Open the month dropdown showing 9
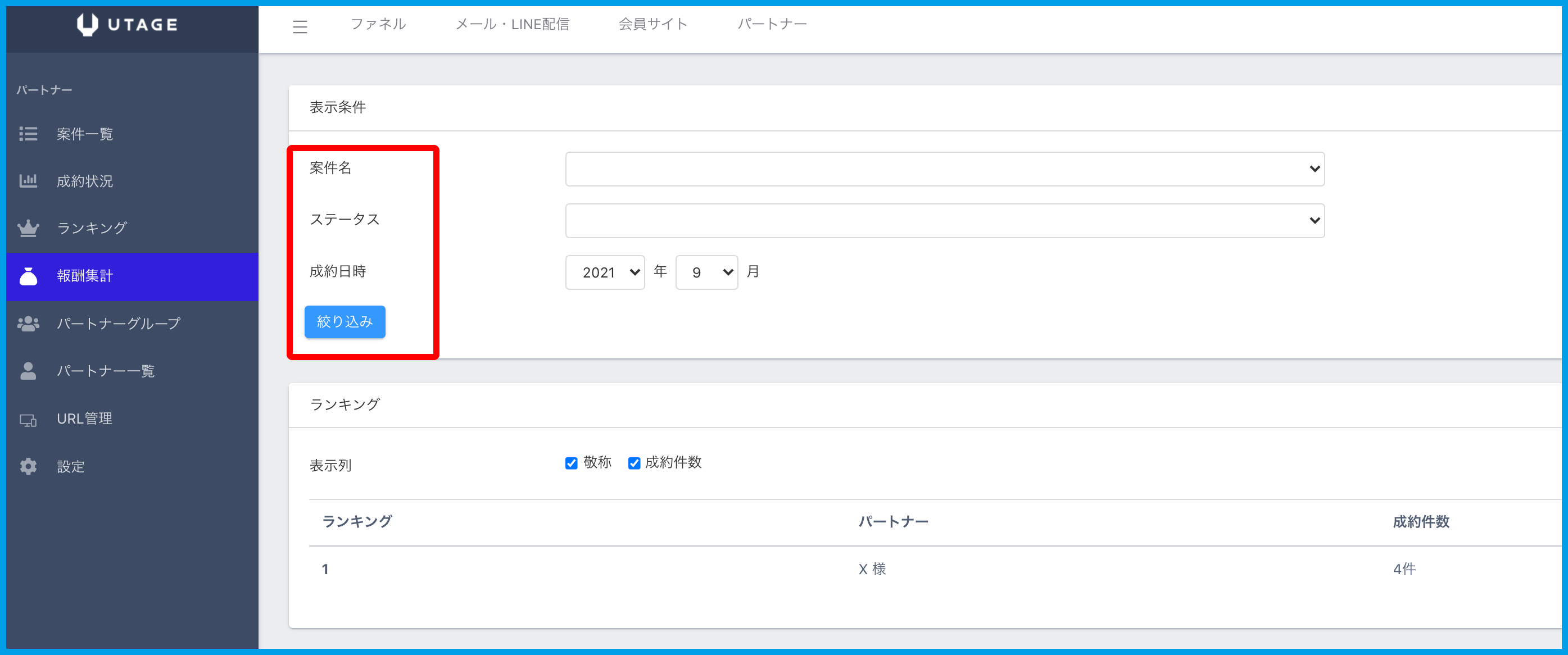Screen dimensions: 1568x655 point(706,272)
